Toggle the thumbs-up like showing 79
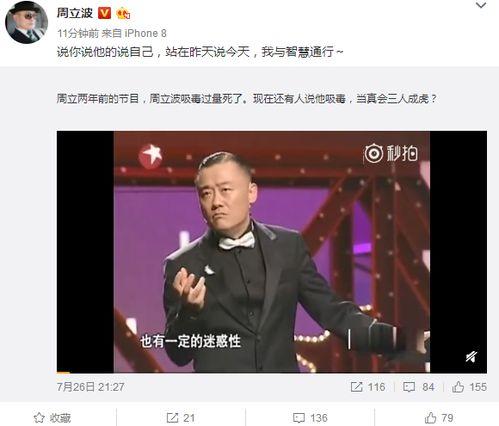 [439, 418]
